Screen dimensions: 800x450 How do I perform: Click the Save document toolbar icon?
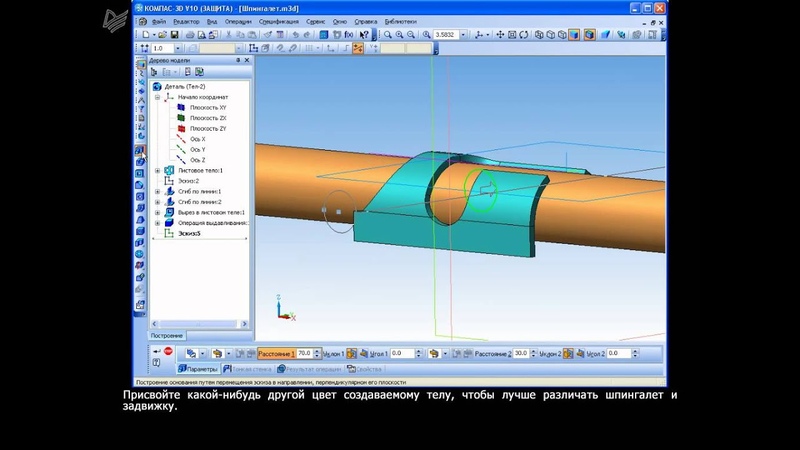[x=174, y=35]
